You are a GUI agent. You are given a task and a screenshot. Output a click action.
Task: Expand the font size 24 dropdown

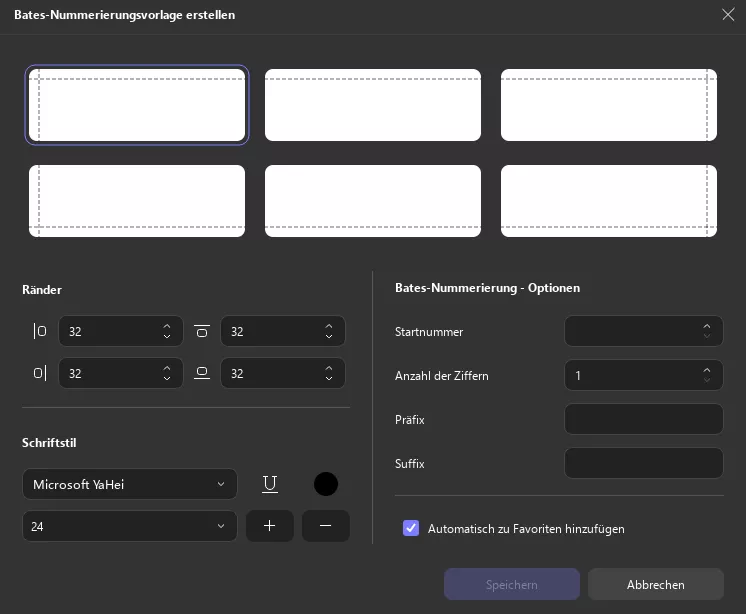click(x=130, y=525)
